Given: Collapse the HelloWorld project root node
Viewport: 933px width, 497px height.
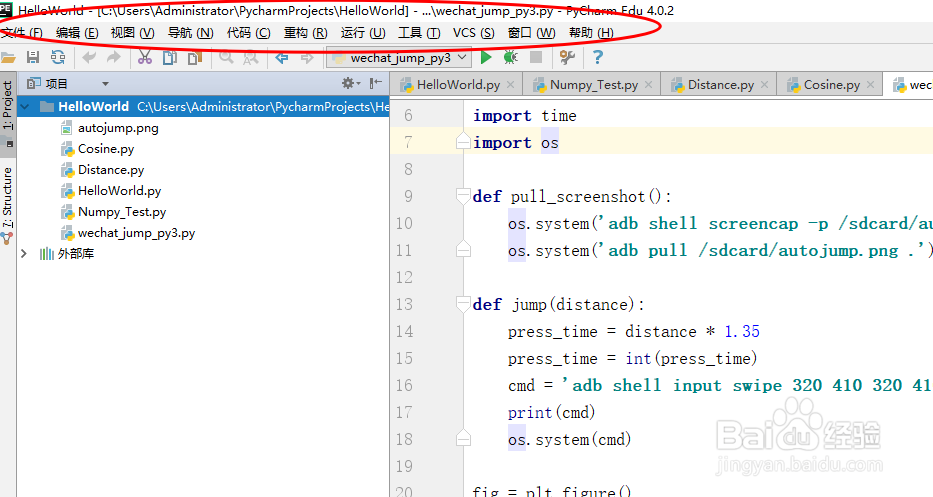Looking at the screenshot, I should coord(24,107).
